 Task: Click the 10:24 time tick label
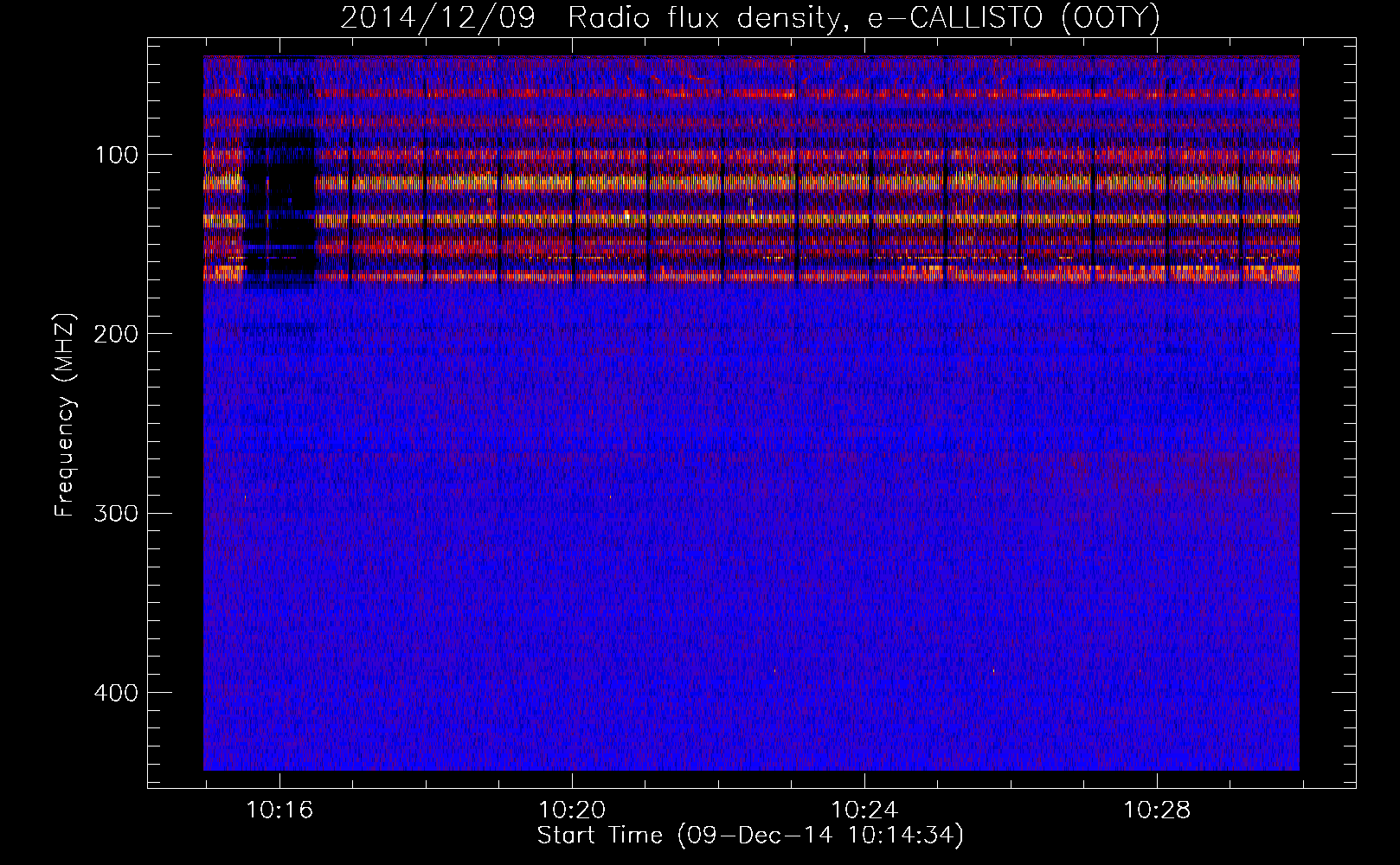(x=864, y=811)
